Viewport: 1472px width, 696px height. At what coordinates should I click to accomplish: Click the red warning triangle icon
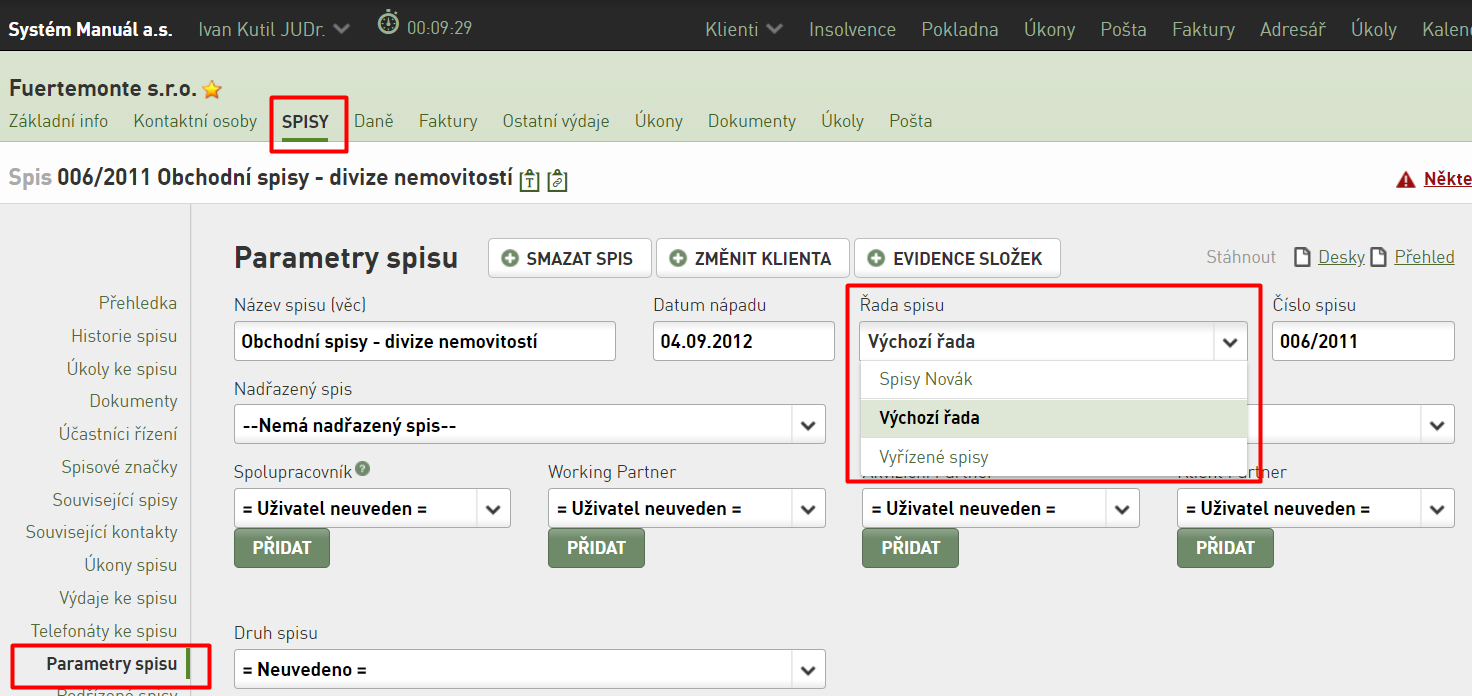[x=1406, y=180]
